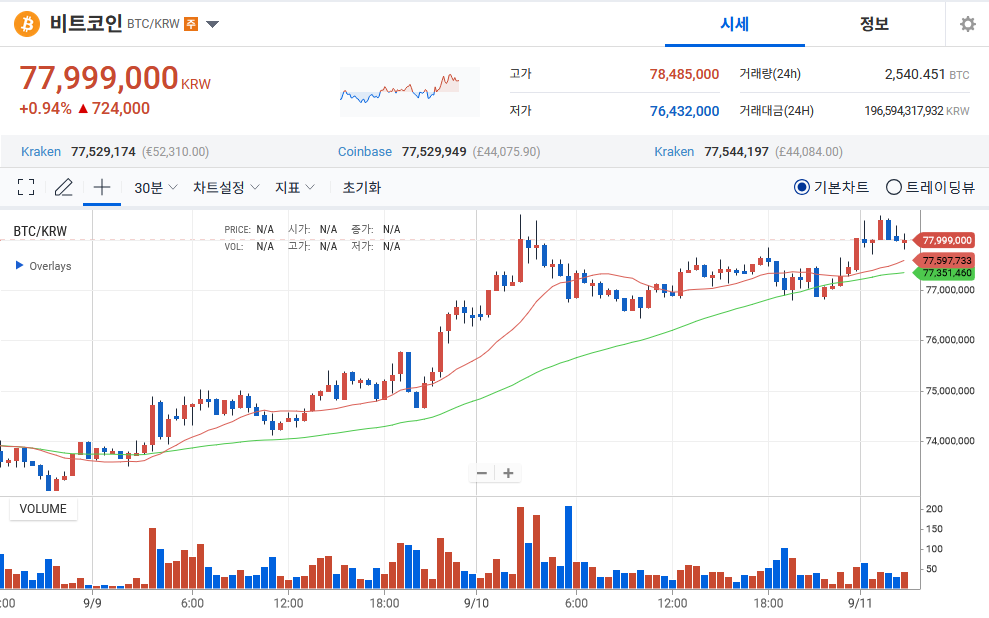Expand the 지표 indicators dropdown
This screenshot has width=989, height=618.
(x=295, y=187)
